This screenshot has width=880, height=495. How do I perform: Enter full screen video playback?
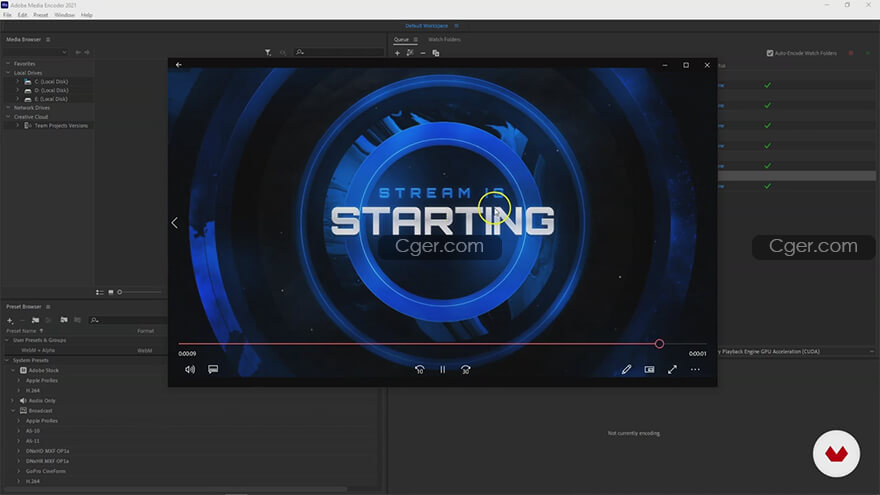672,369
